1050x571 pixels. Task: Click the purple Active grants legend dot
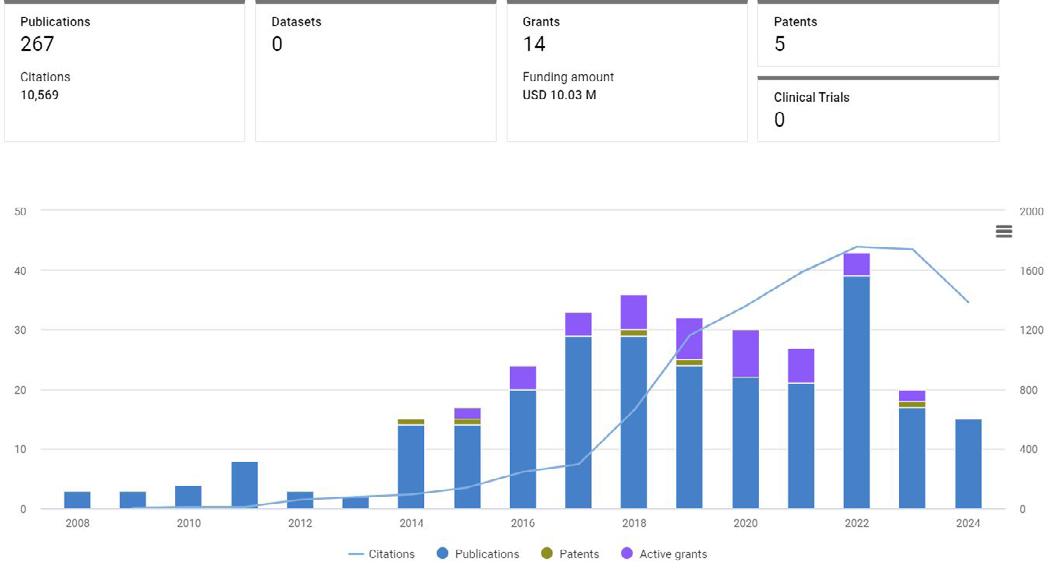[x=627, y=554]
